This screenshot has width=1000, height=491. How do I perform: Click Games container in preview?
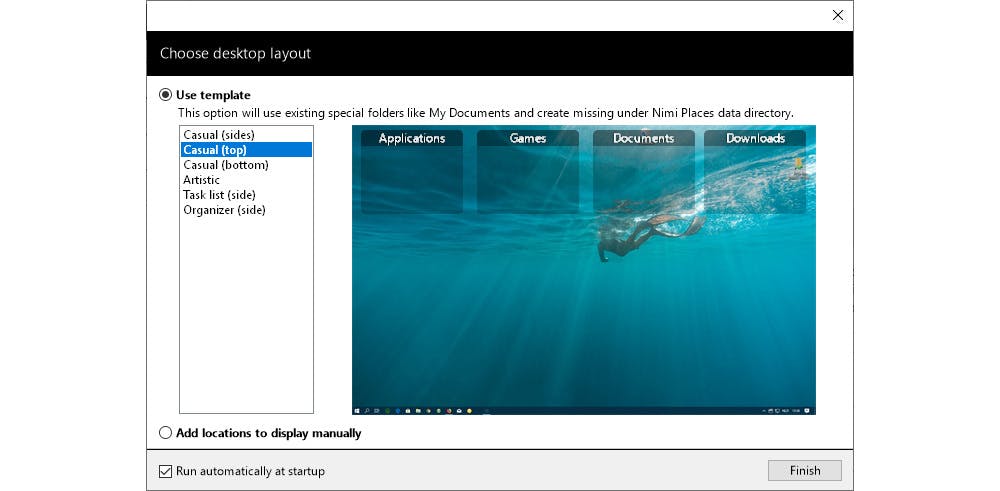(528, 172)
